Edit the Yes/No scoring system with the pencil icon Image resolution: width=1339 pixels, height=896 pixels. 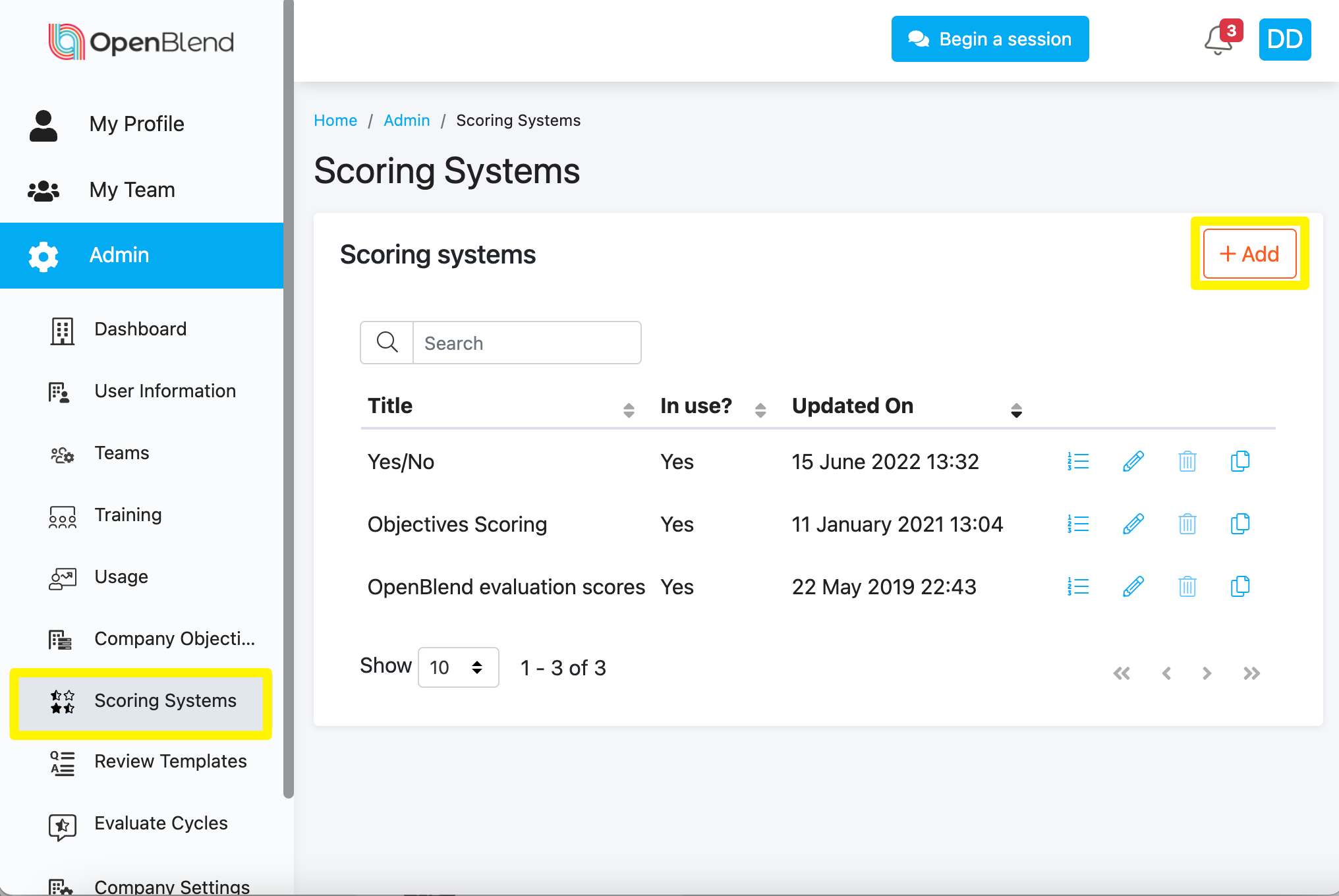pos(1133,461)
